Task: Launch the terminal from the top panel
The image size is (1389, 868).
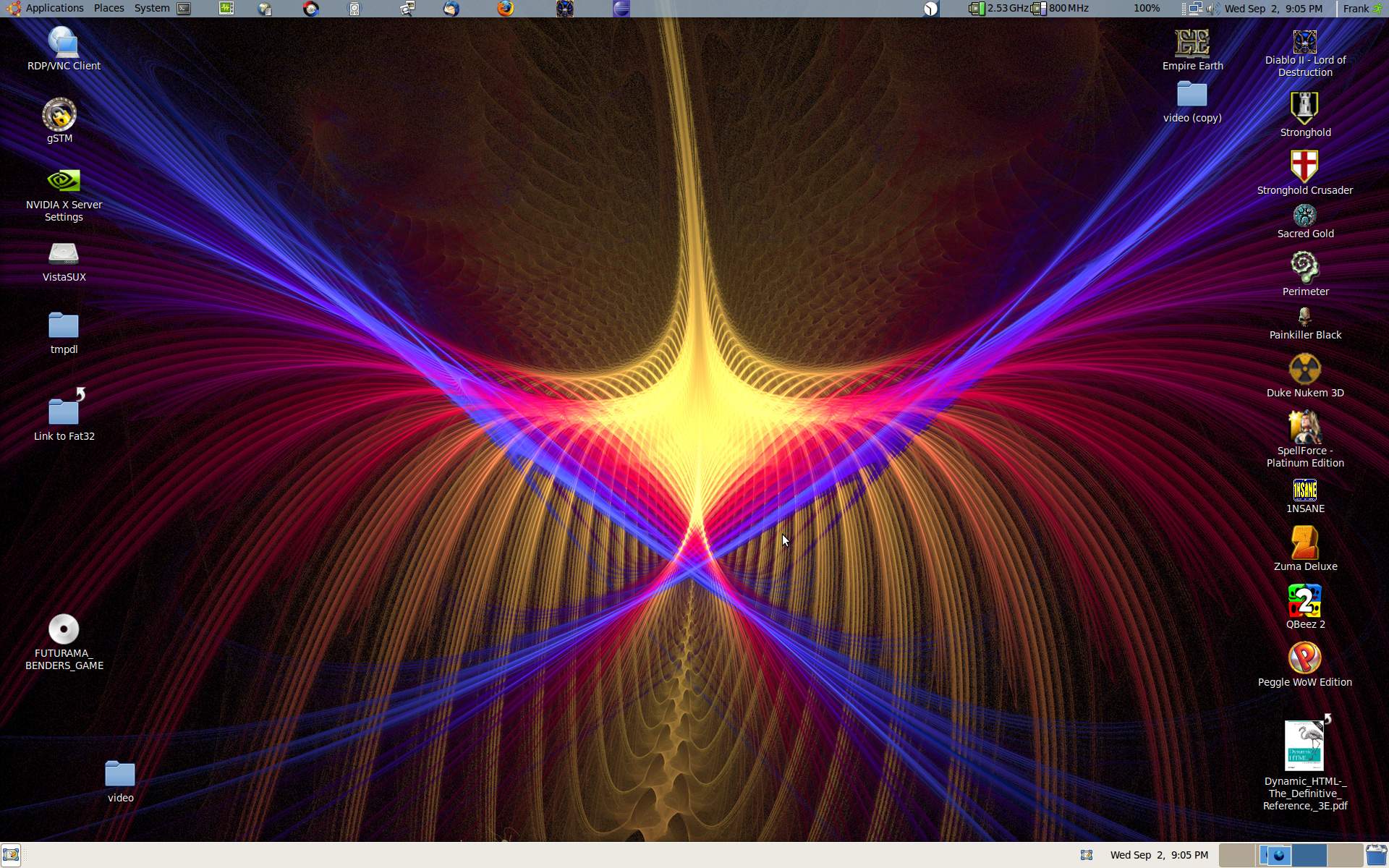Action: point(184,9)
